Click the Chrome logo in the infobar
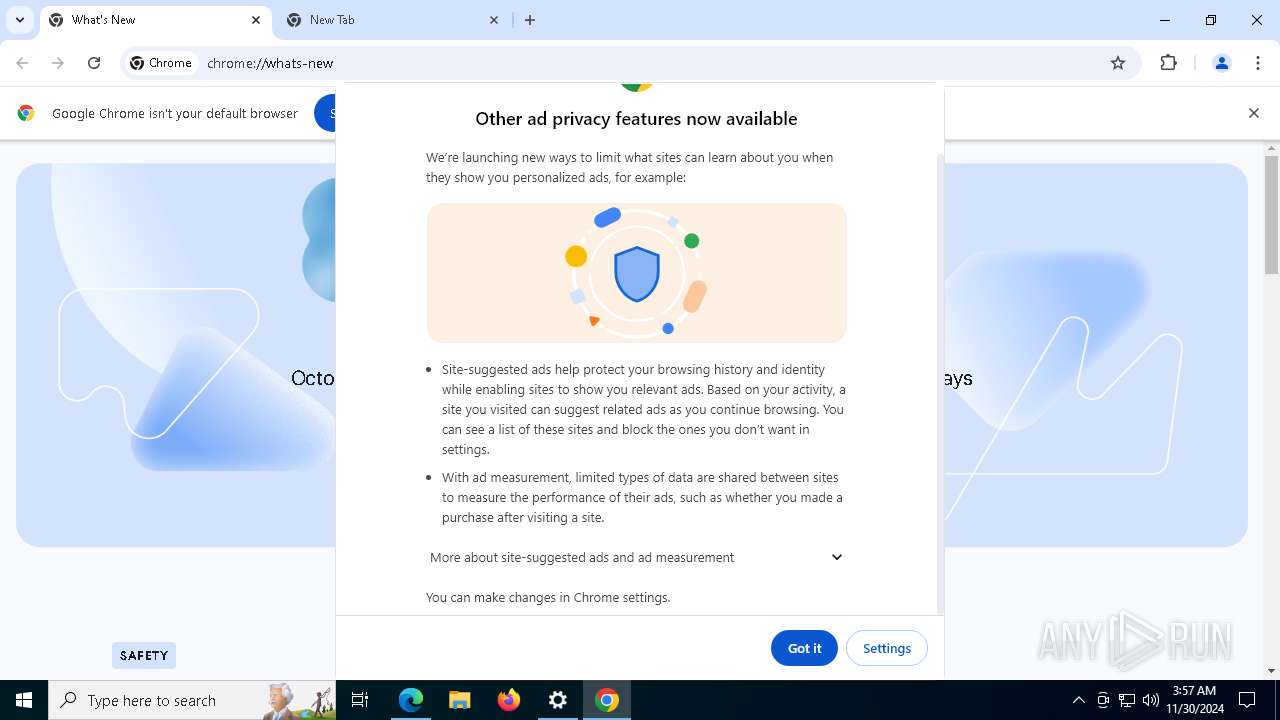 click(x=26, y=113)
